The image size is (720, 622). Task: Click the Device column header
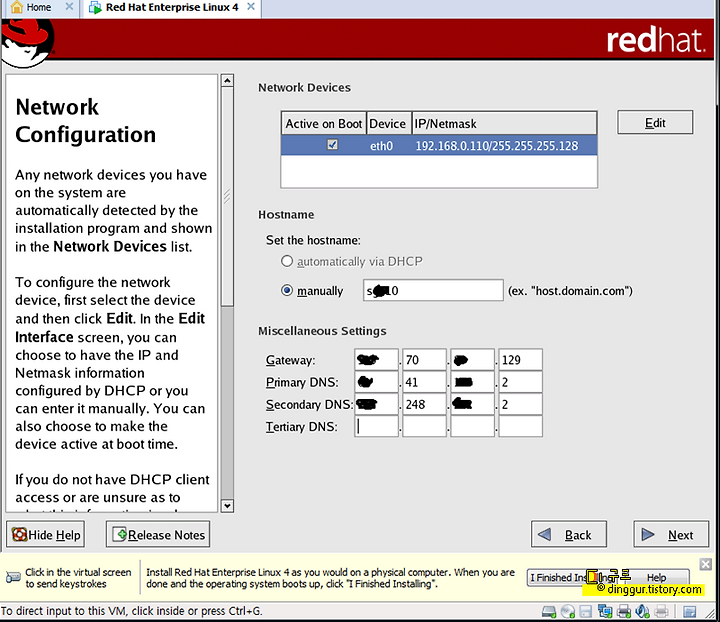point(388,123)
